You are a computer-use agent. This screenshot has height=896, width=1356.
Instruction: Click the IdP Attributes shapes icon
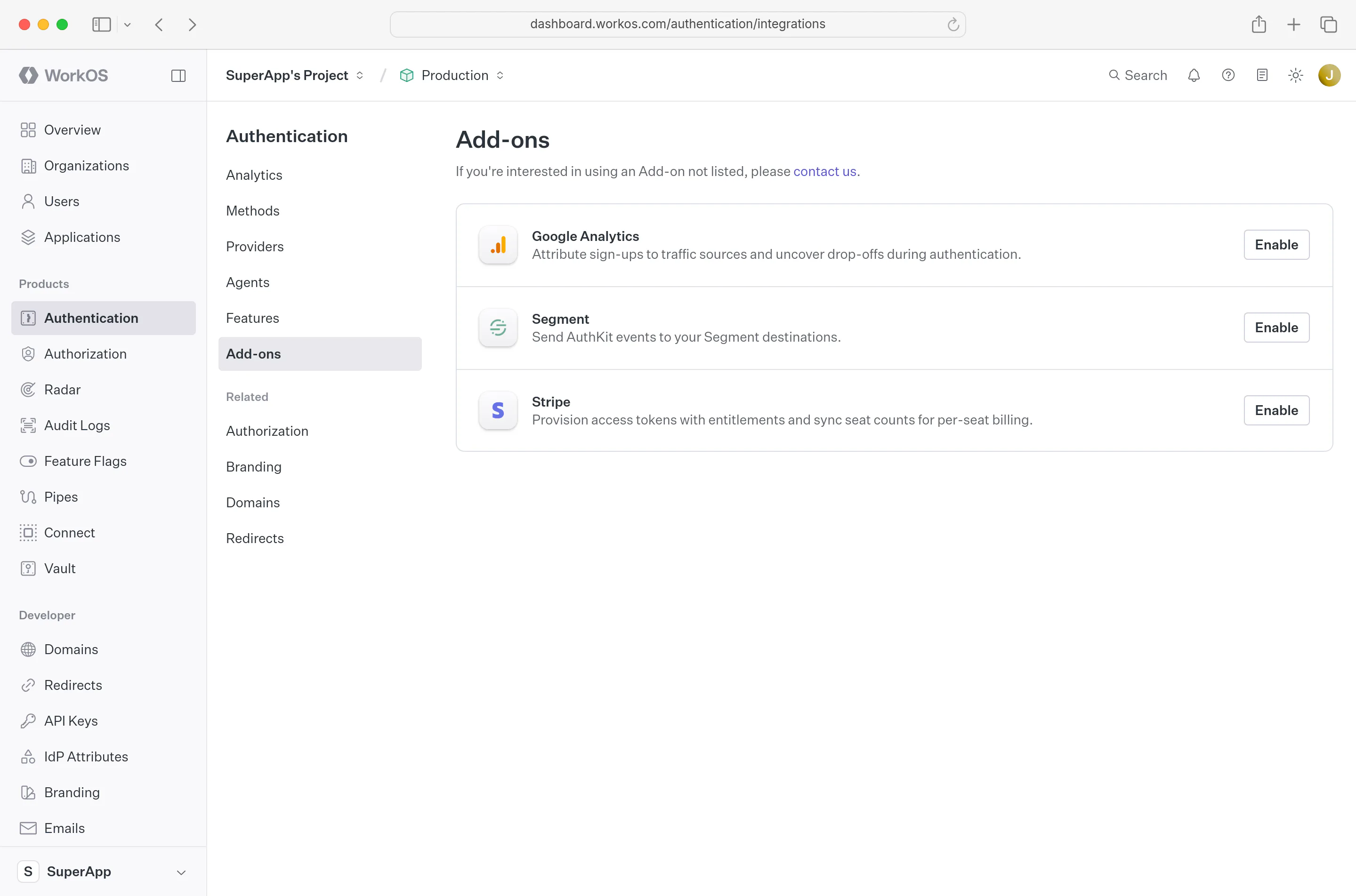[x=28, y=757]
